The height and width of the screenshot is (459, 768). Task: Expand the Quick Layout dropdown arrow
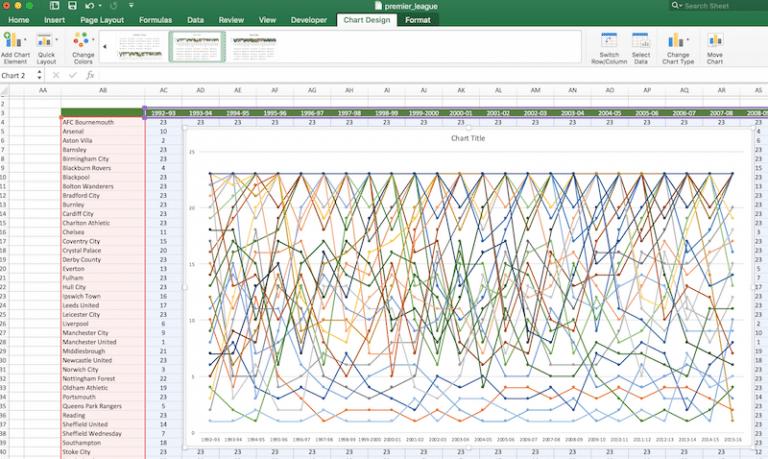(x=56, y=39)
